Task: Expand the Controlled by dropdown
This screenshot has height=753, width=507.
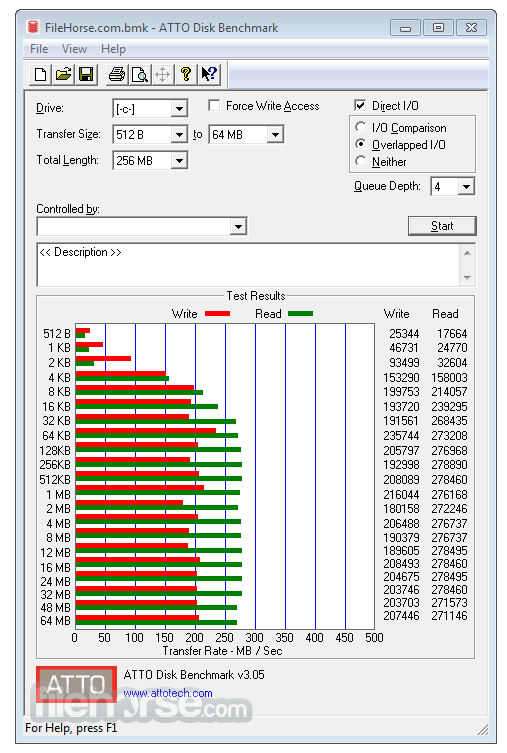Action: pyautogui.click(x=238, y=226)
